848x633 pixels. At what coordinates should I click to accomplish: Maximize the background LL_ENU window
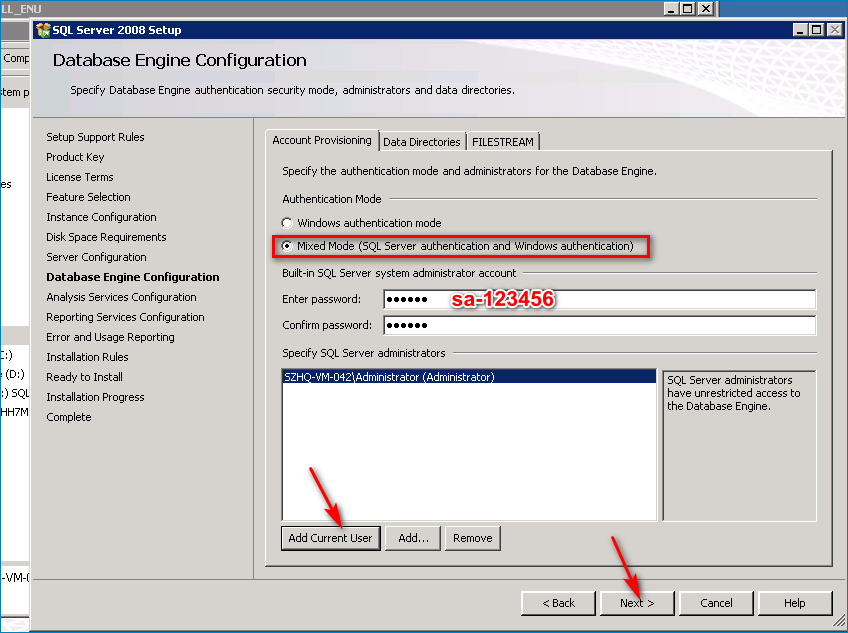(688, 9)
